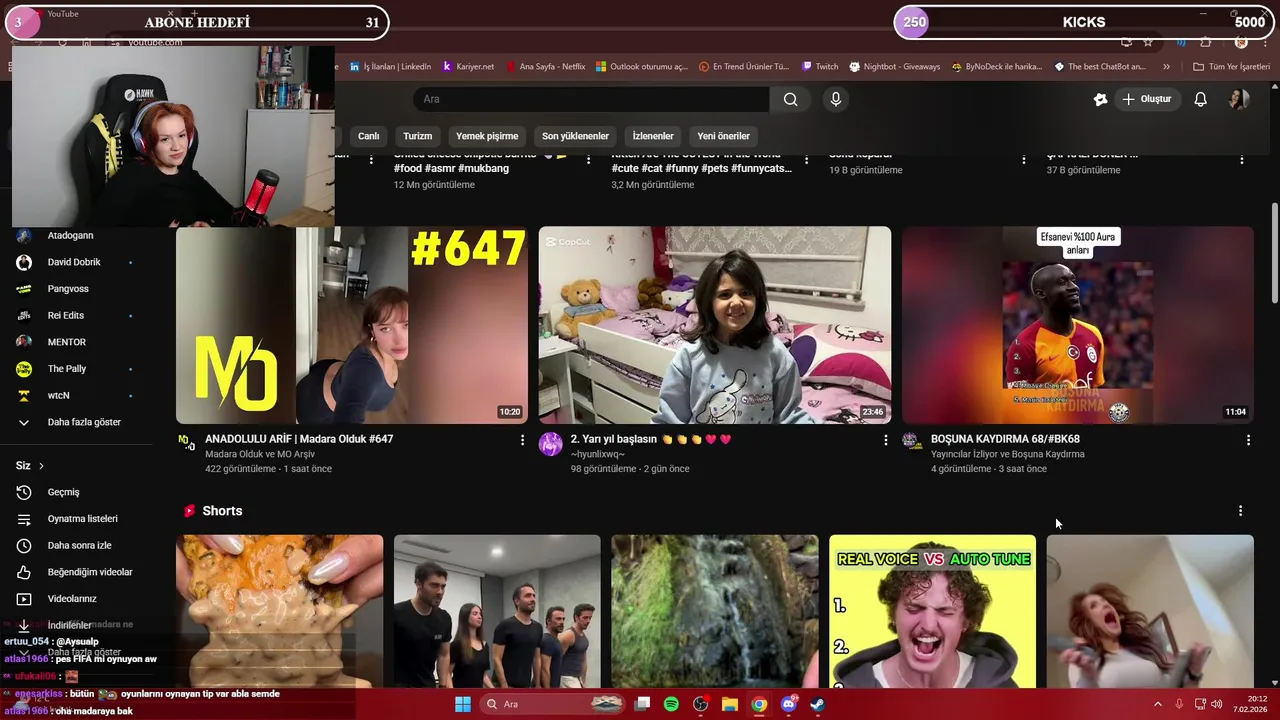Play the Madara Olduk #647 thumbnail
This screenshot has width=1280, height=720.
coord(352,325)
